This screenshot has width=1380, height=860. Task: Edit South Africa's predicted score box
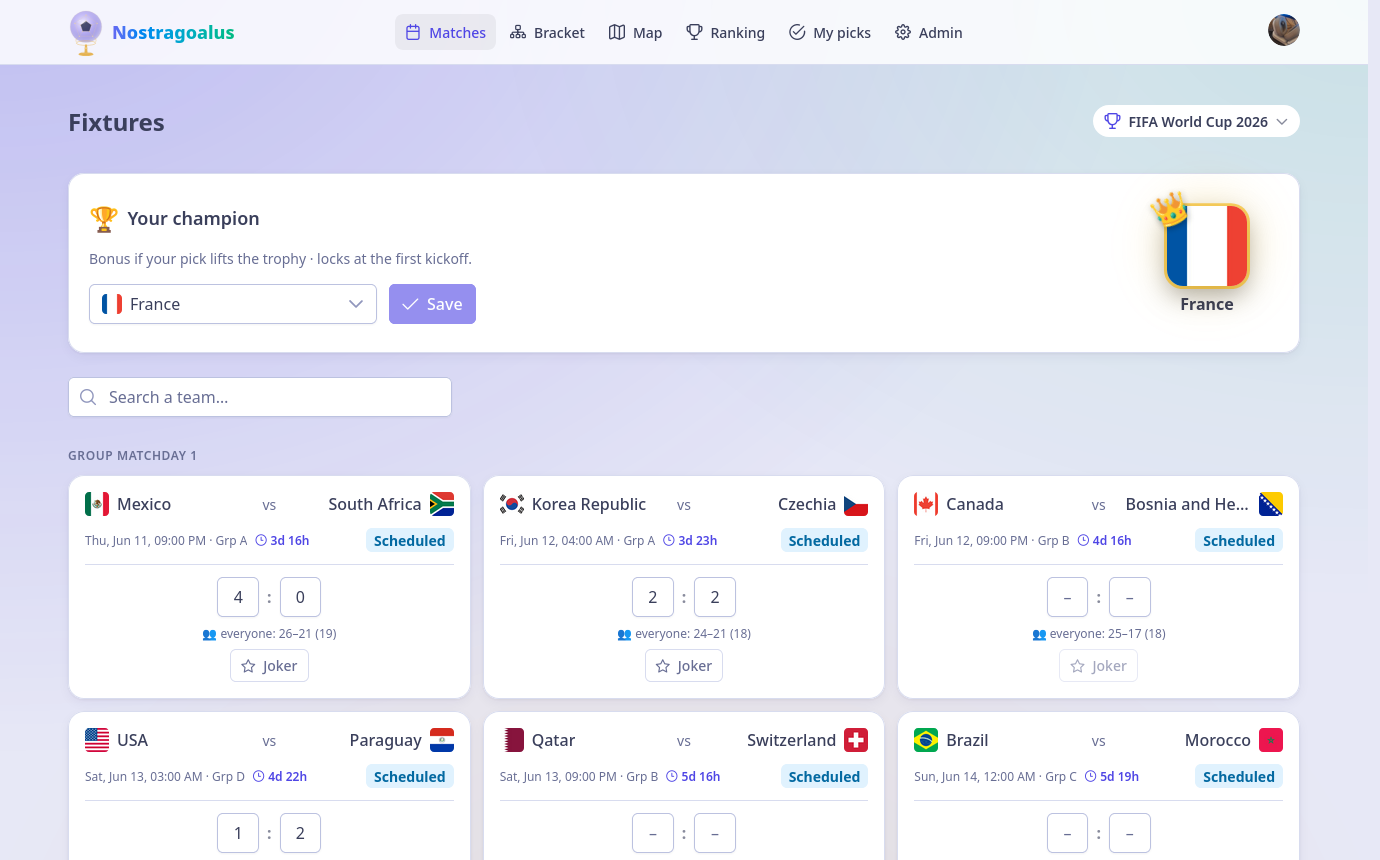point(300,597)
